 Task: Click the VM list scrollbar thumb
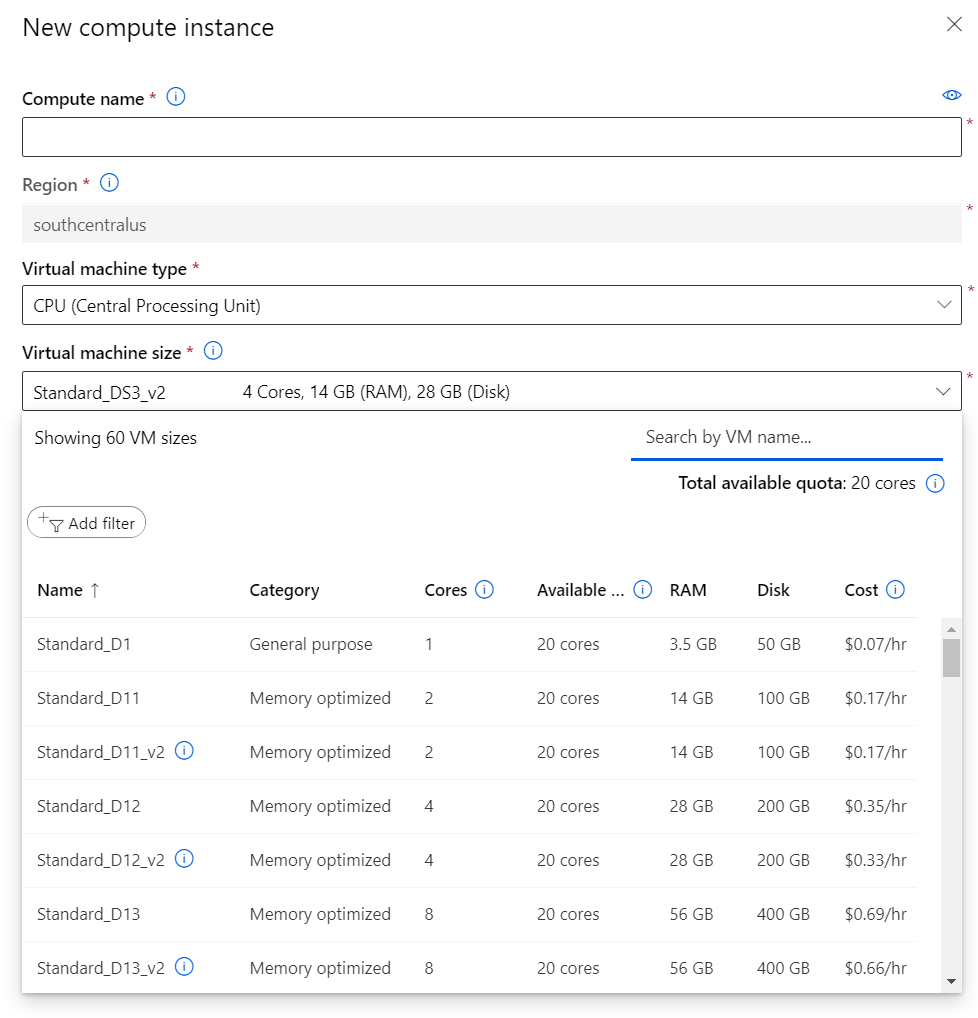coord(951,658)
